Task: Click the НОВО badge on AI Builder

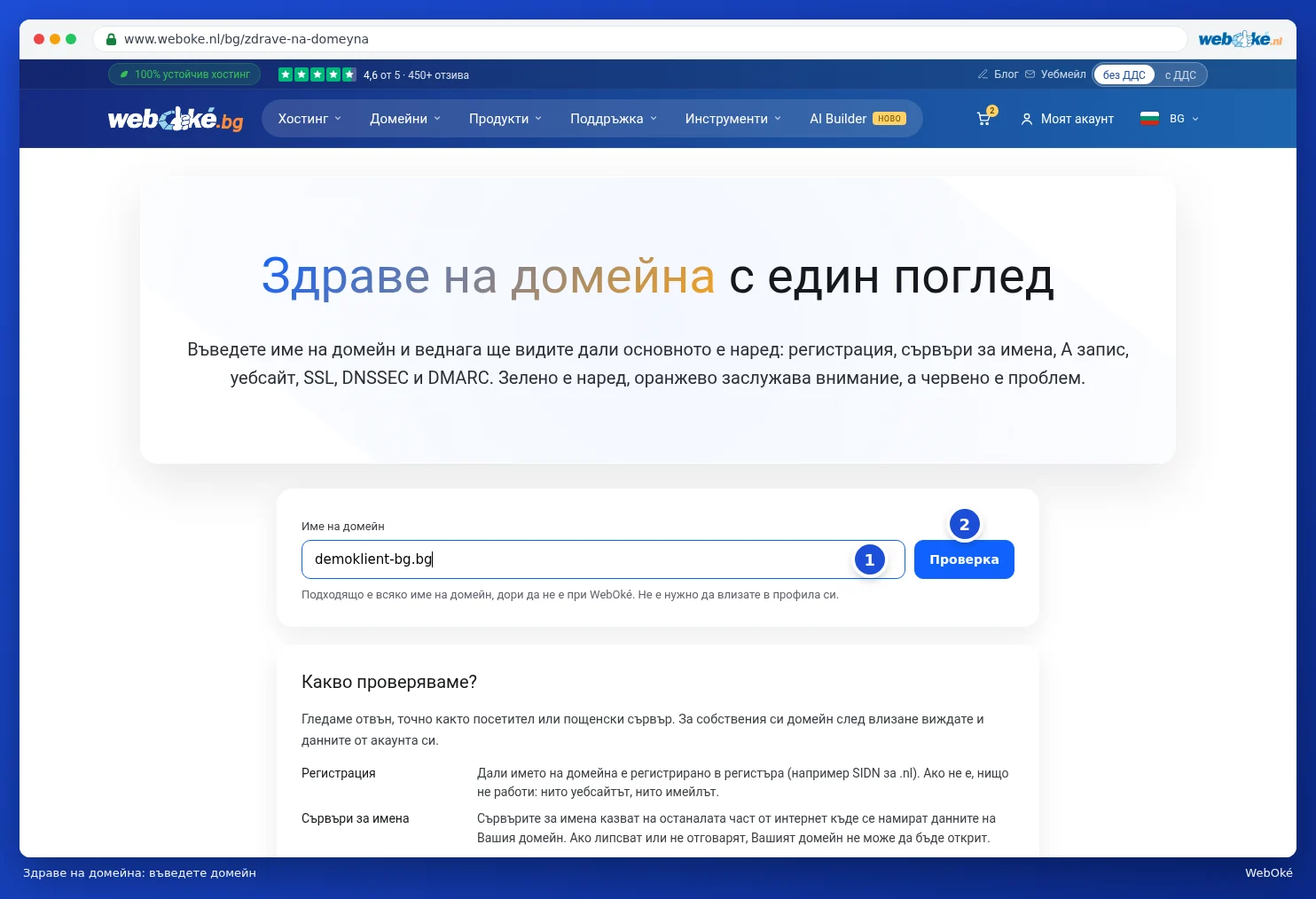Action: 889,119
